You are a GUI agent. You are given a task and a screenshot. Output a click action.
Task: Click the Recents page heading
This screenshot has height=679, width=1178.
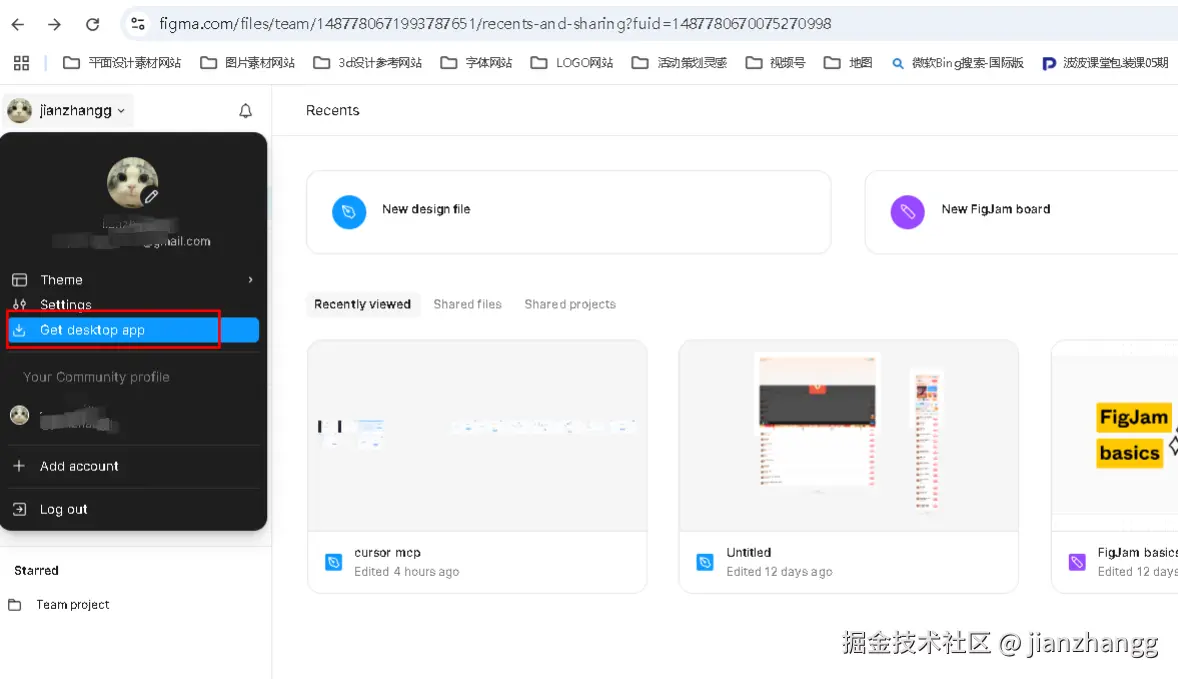click(x=332, y=110)
